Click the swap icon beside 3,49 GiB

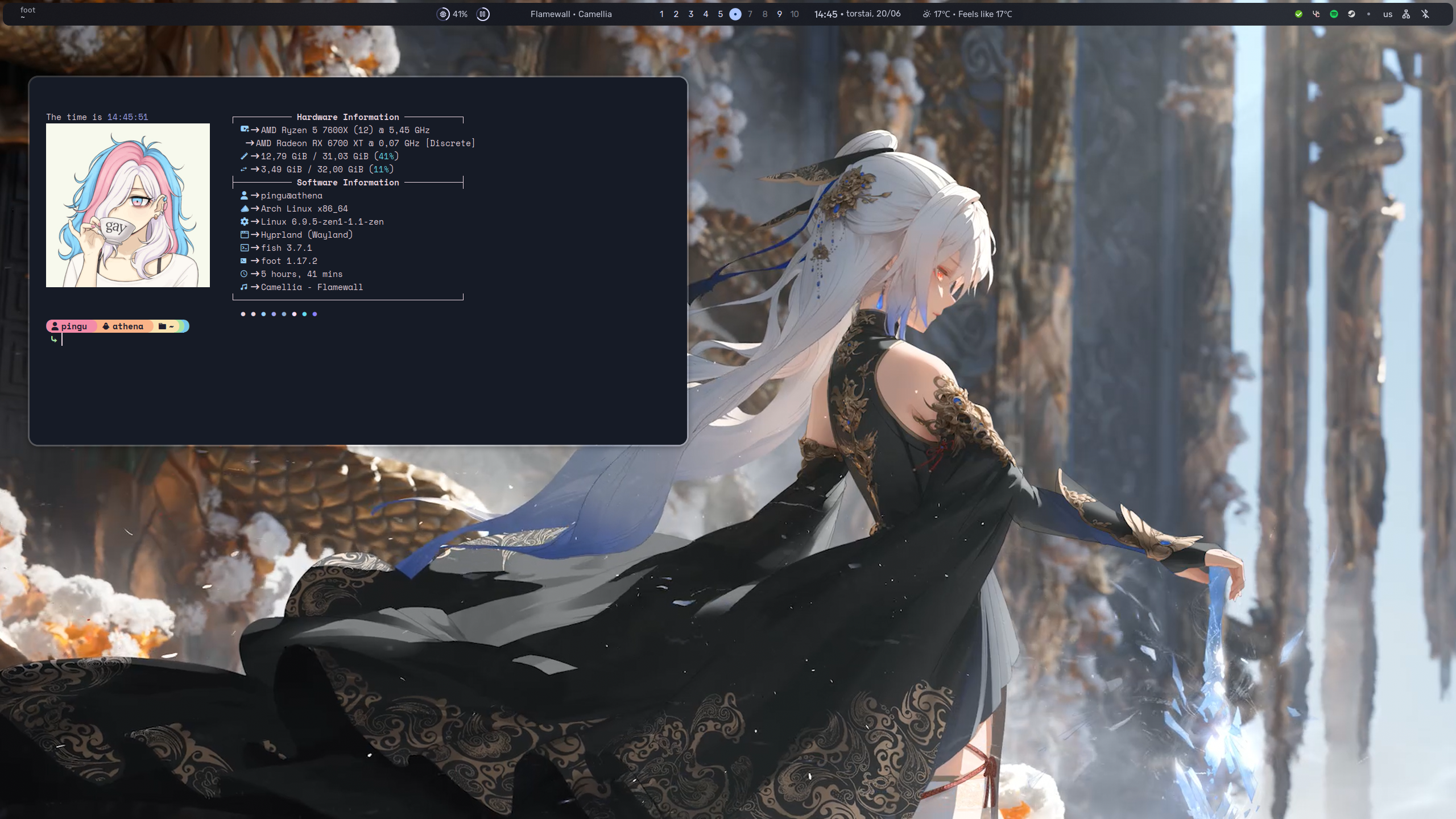point(244,169)
